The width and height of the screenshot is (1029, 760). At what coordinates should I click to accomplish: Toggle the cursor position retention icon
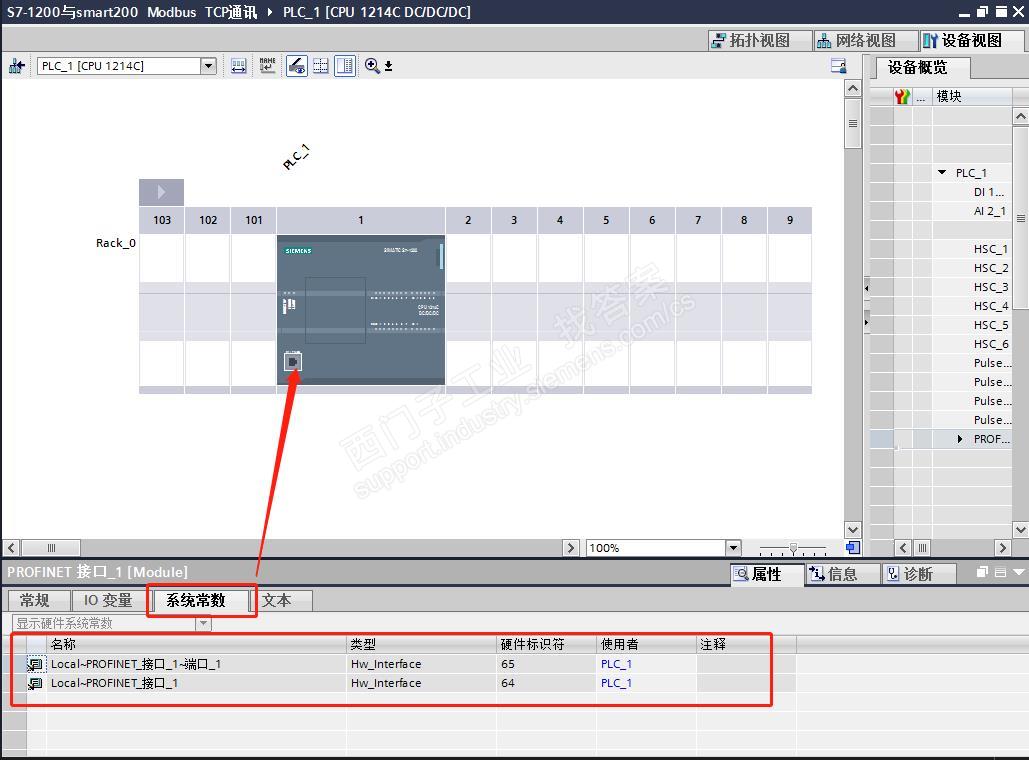(x=345, y=66)
